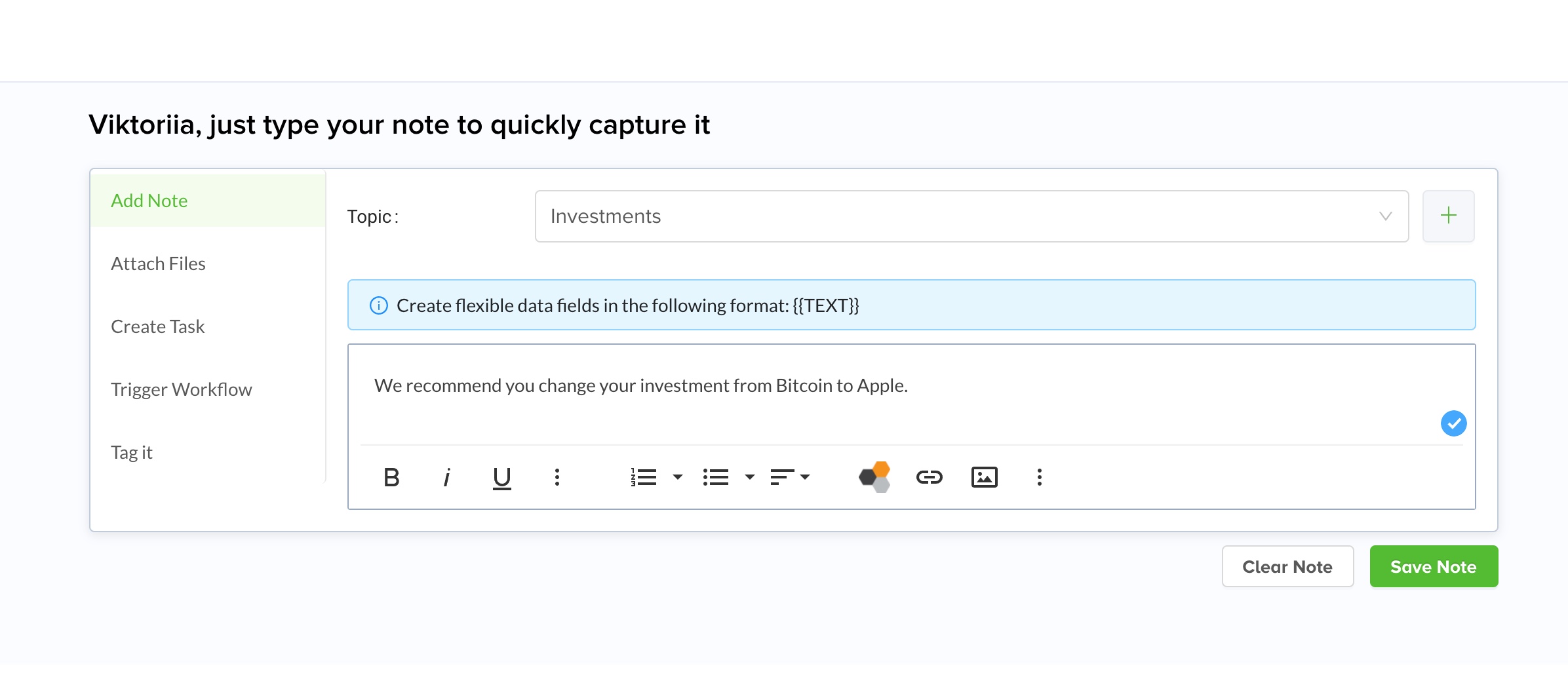This screenshot has width=1568, height=679.
Task: Show more text formatting options
Action: 557,477
